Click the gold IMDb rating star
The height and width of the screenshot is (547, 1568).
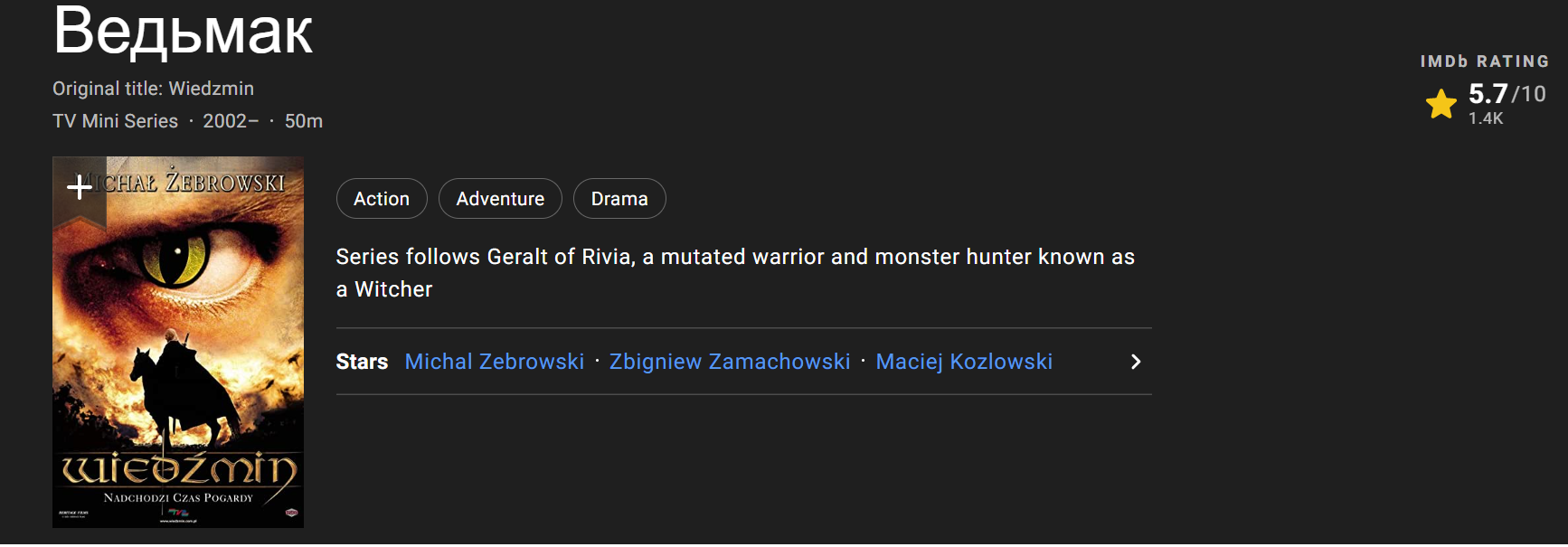1440,105
